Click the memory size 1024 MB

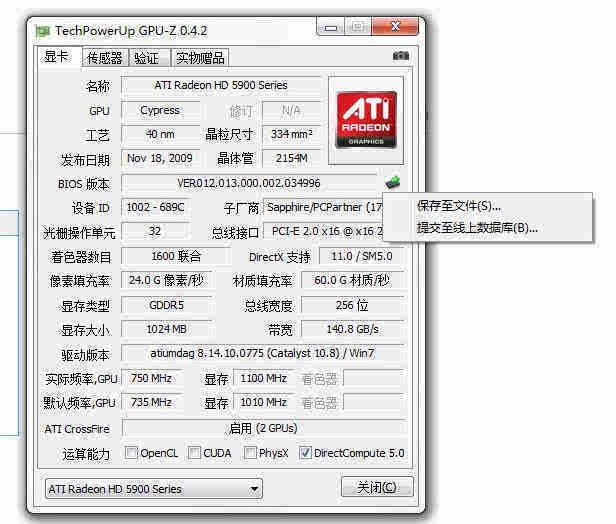[x=167, y=329]
